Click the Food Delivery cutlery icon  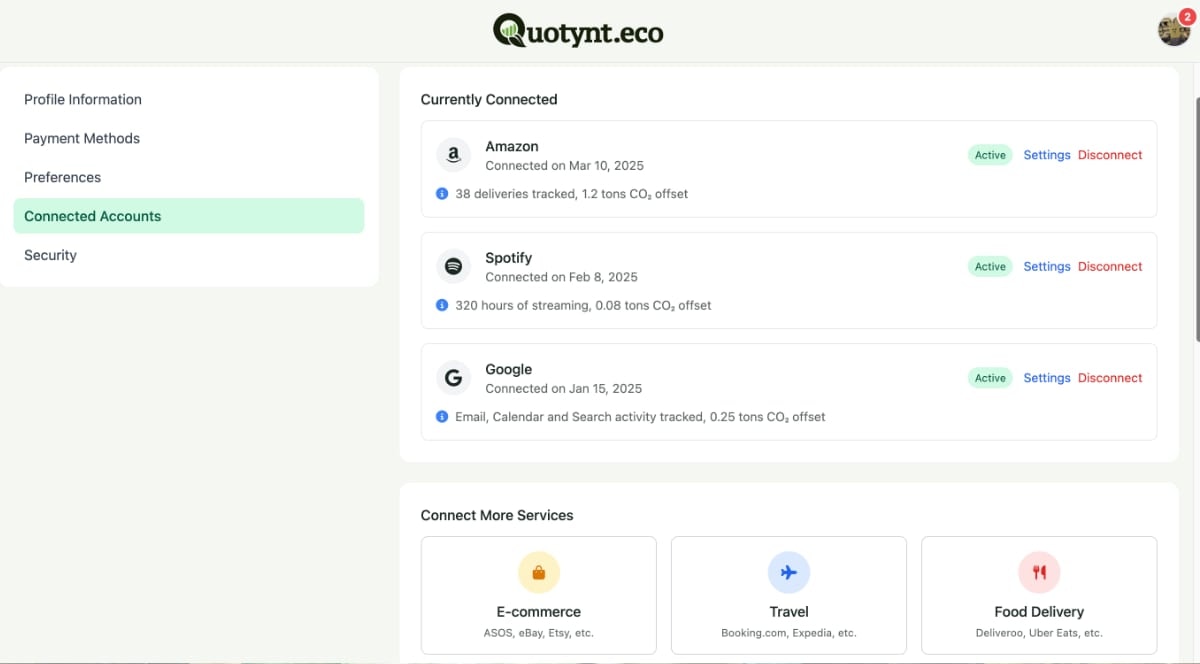1039,572
